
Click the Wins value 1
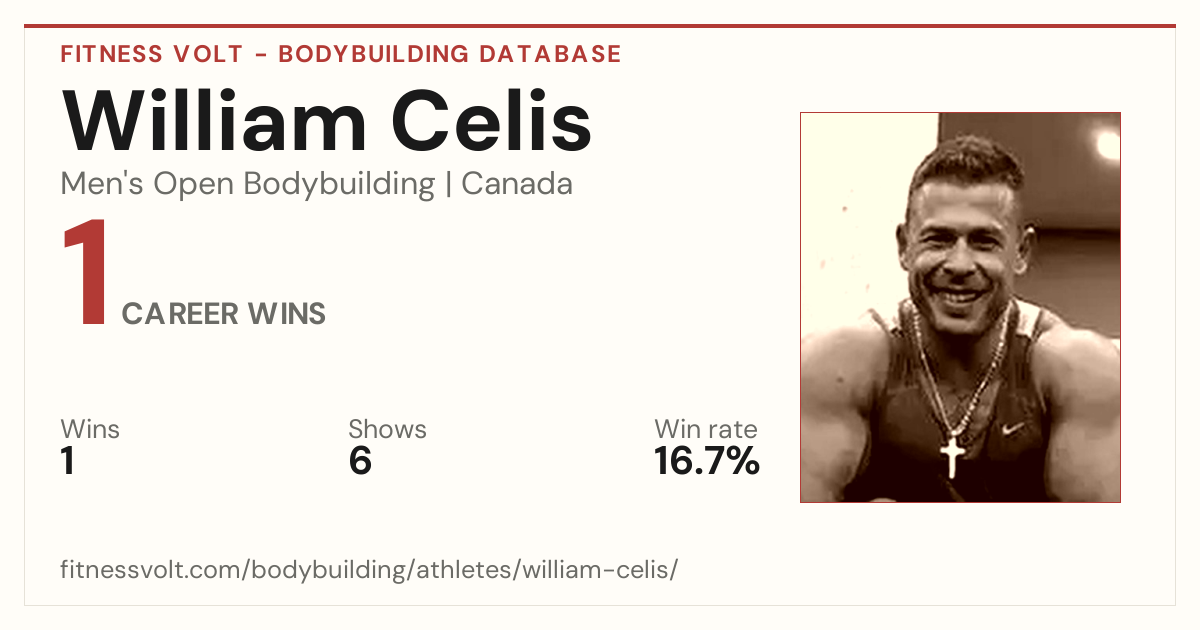68,462
